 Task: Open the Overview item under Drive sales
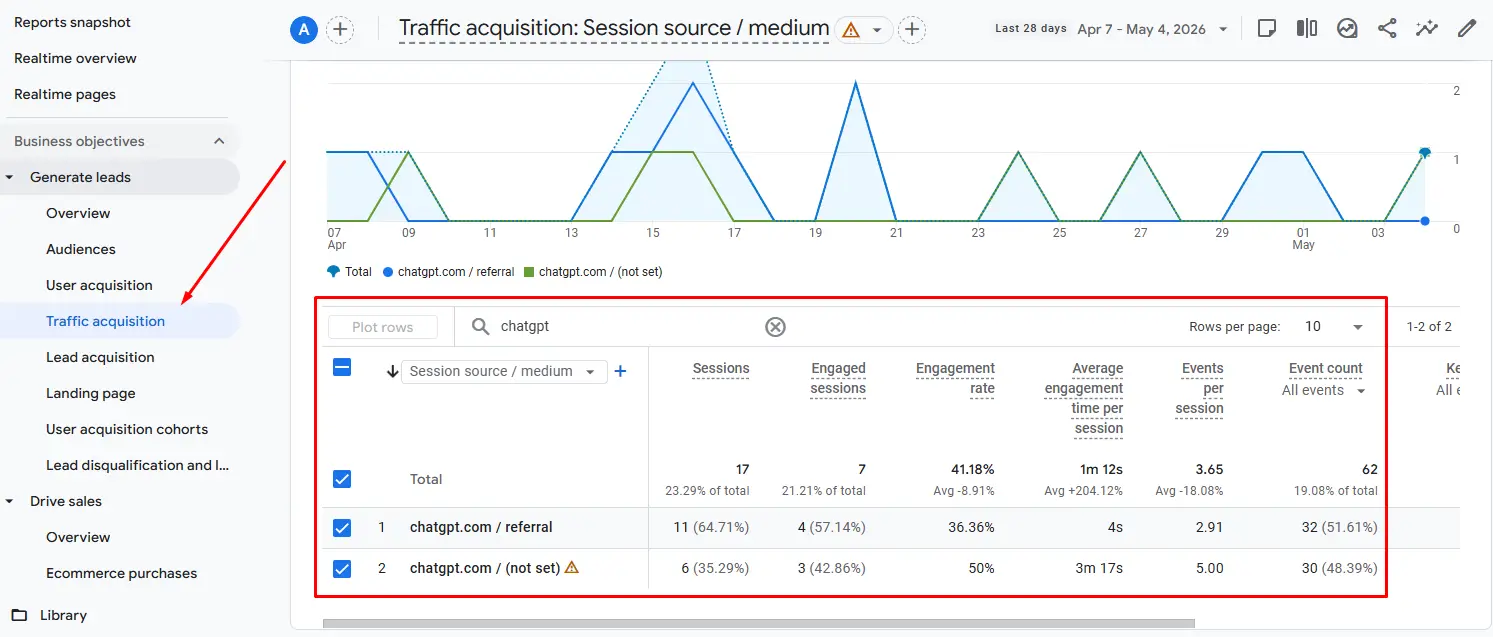point(78,537)
